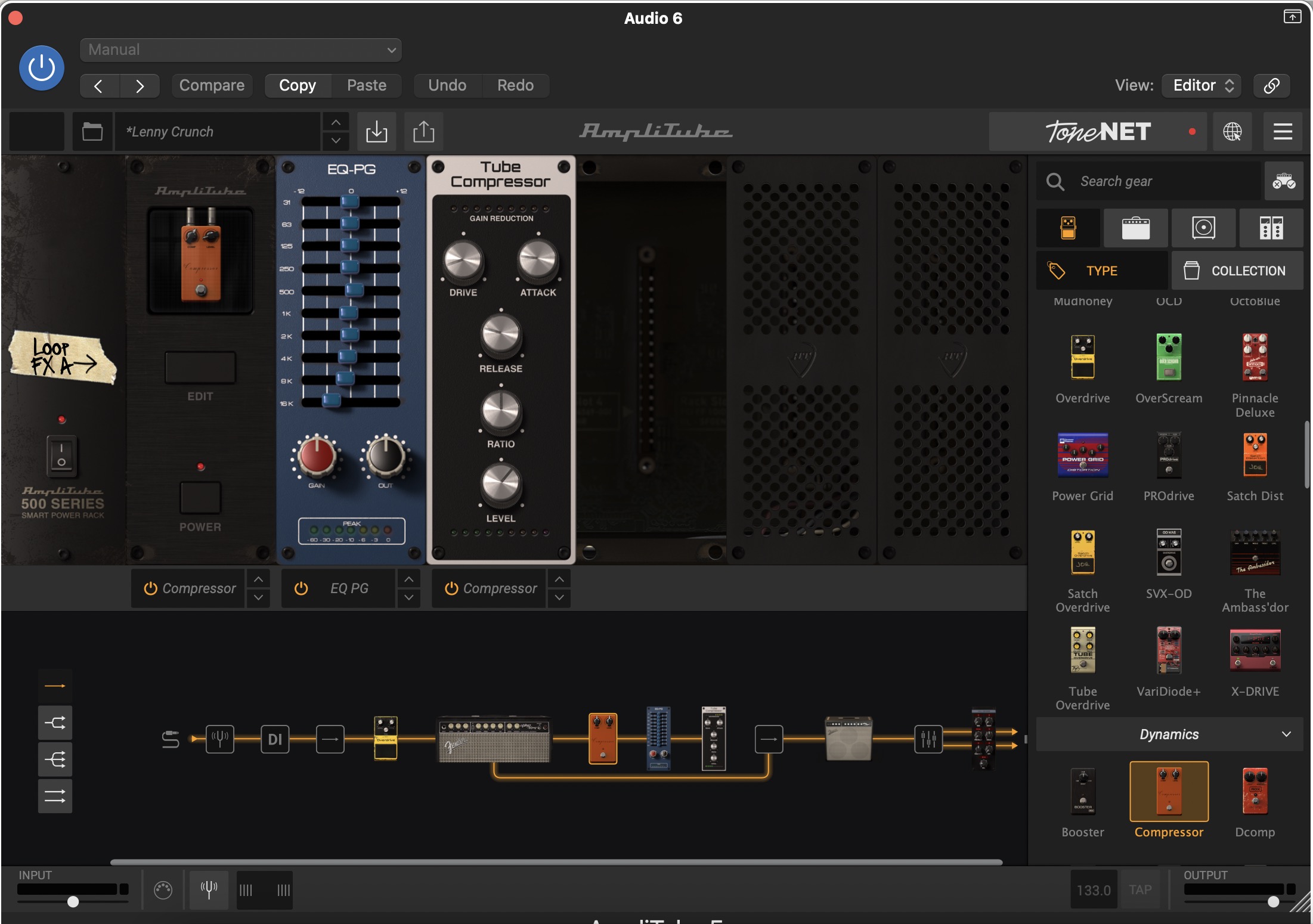The image size is (1313, 924).
Task: Click the link chain icon
Action: click(x=1271, y=86)
